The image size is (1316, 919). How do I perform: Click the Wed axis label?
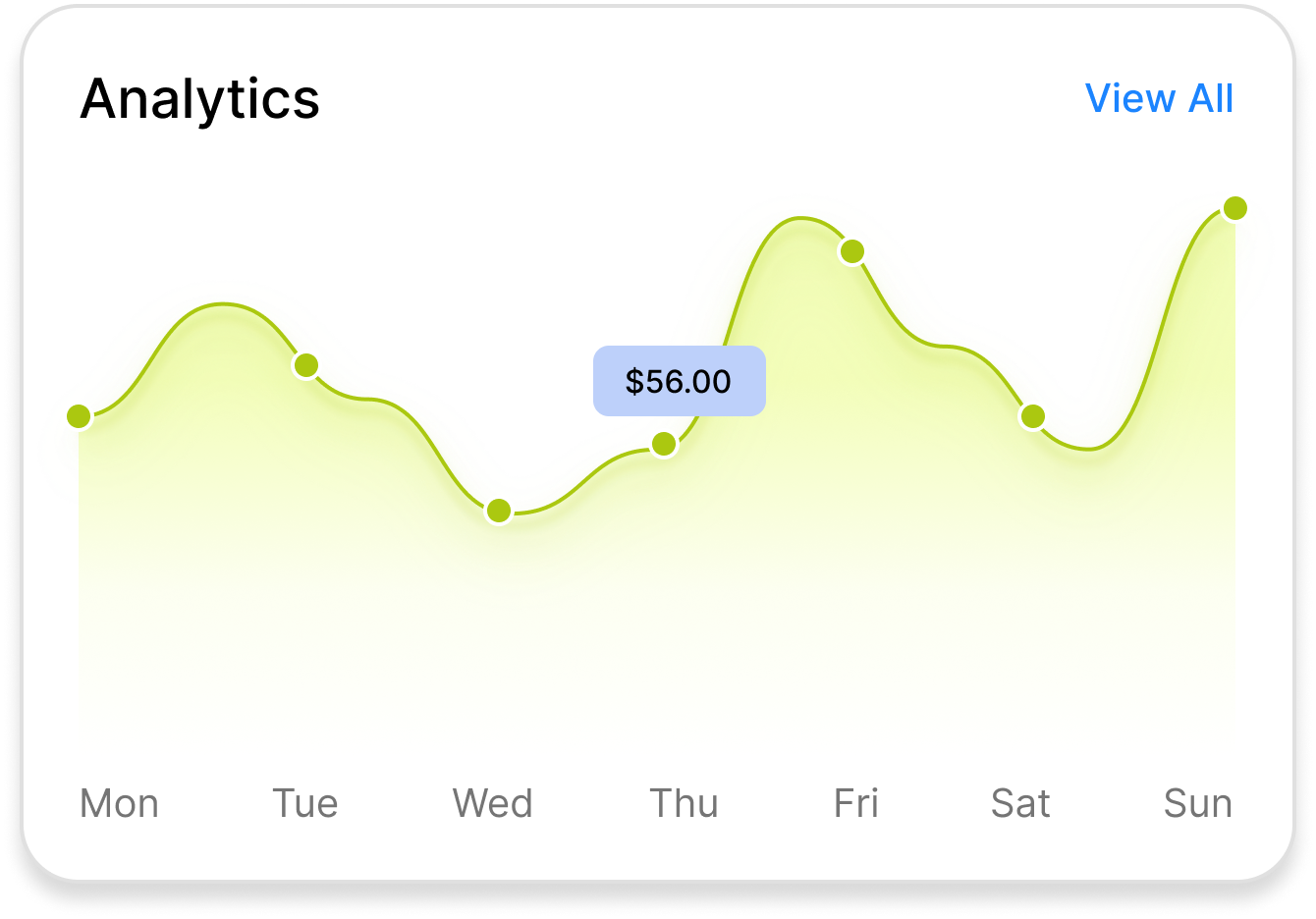tap(493, 803)
